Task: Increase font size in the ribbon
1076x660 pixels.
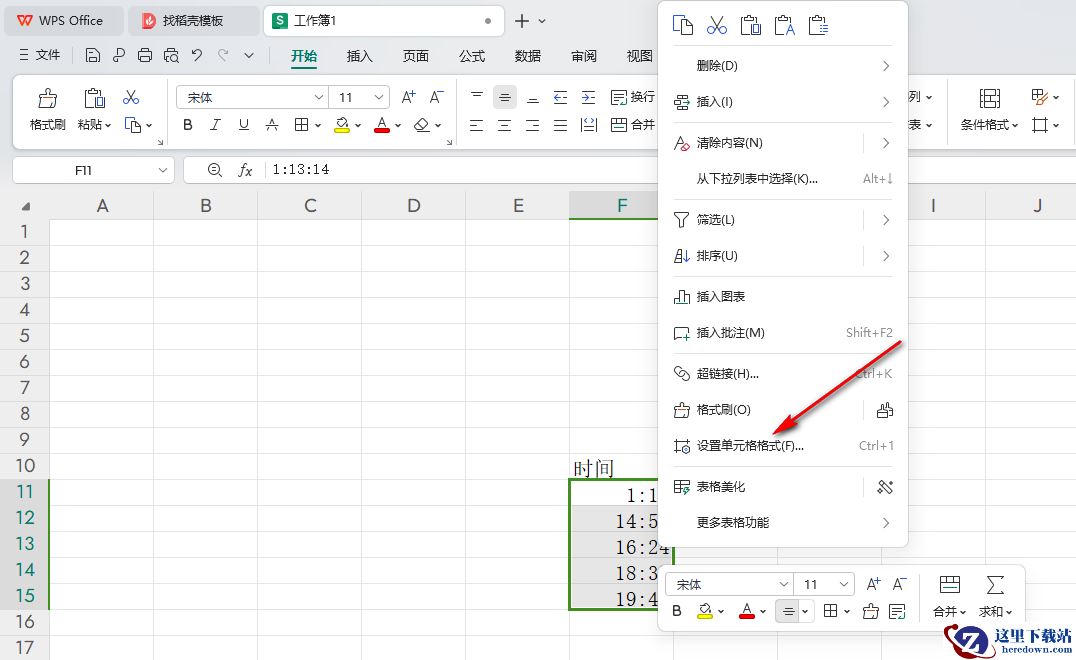Action: click(408, 97)
